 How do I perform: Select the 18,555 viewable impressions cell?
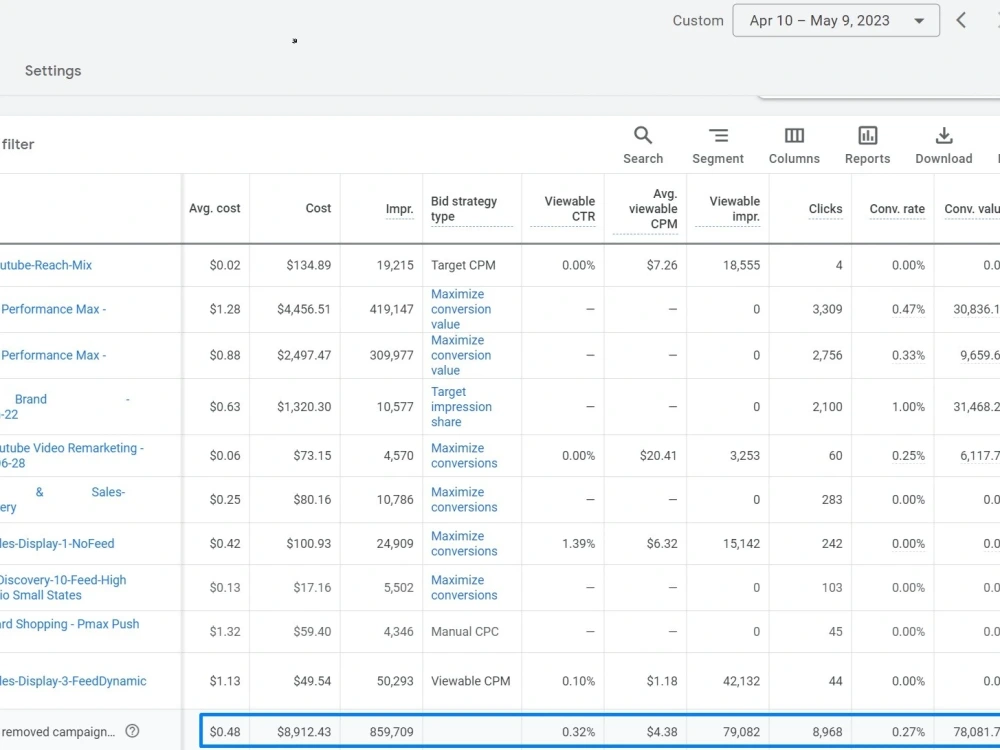click(x=741, y=265)
